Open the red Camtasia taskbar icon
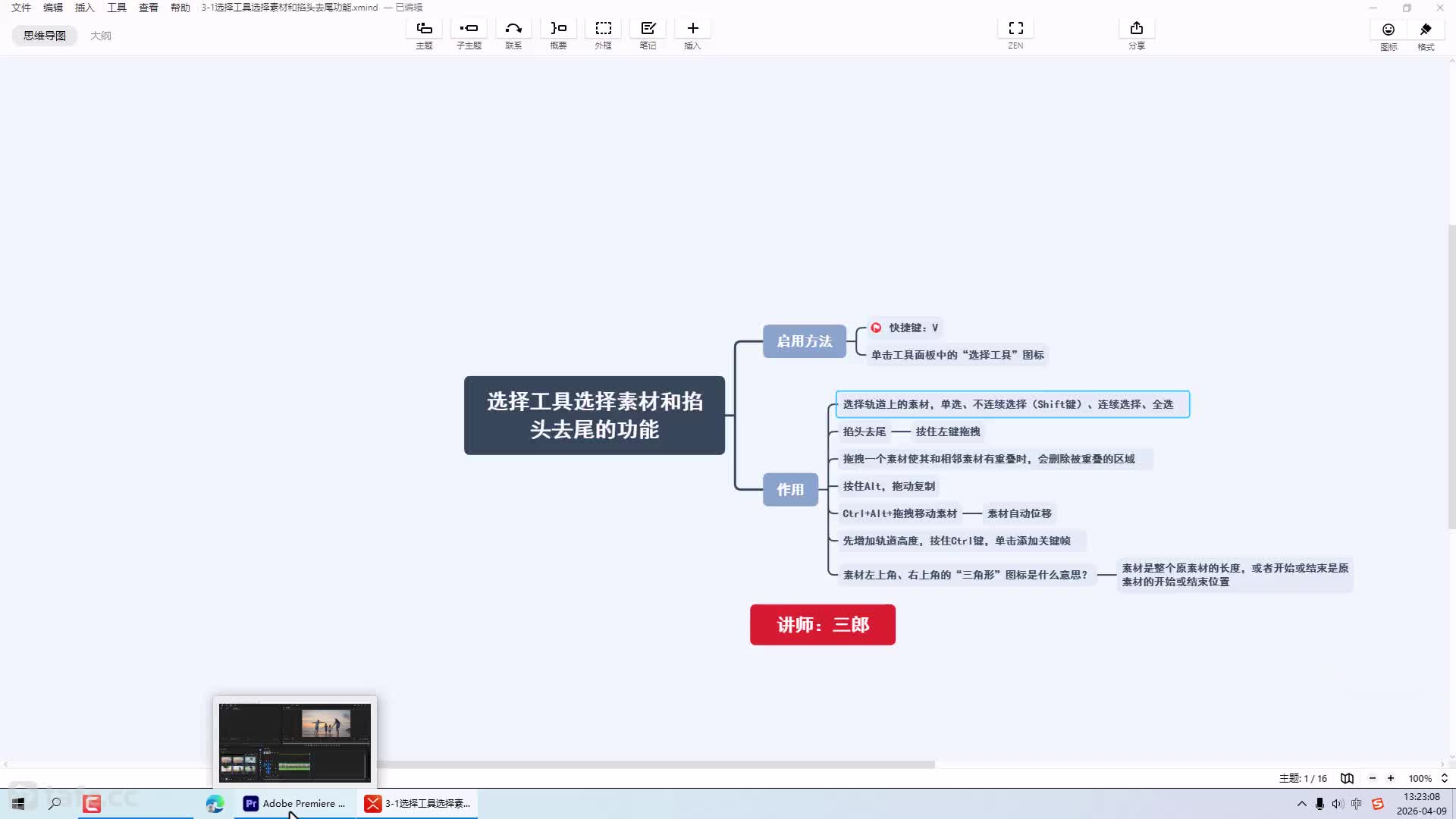This screenshot has width=1456, height=819. coord(92,803)
